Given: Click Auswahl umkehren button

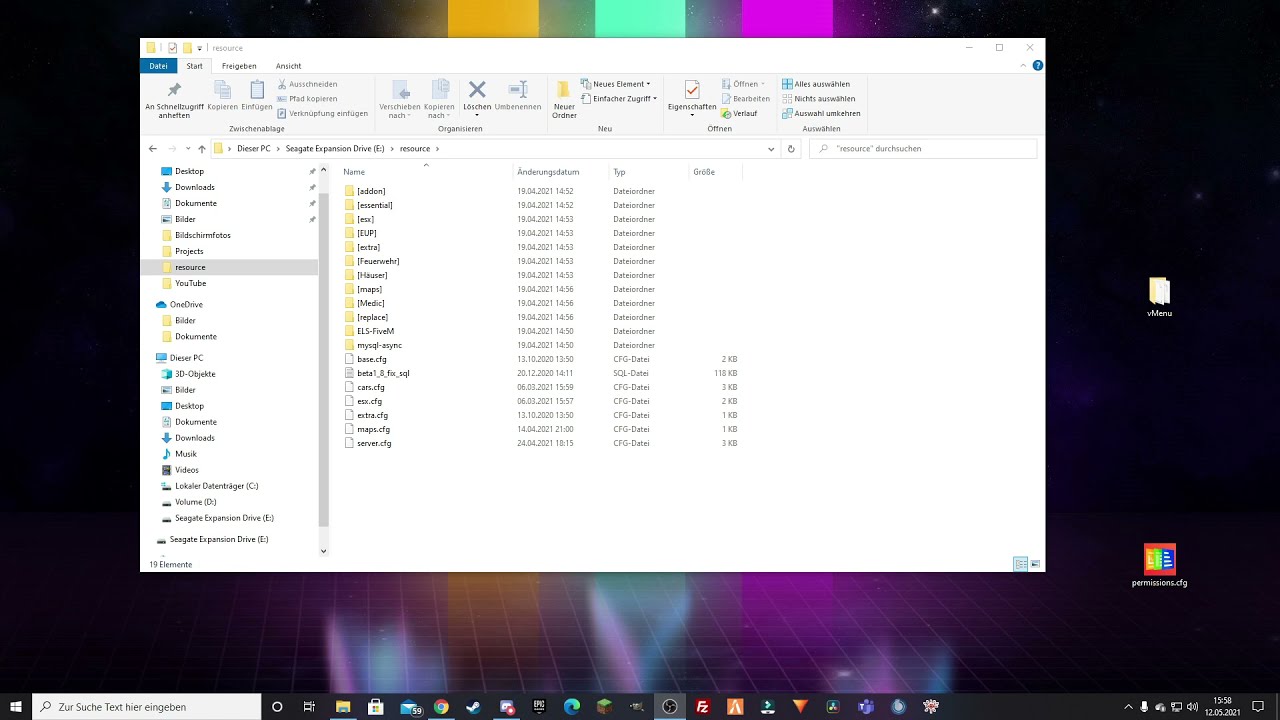Looking at the screenshot, I should coord(821,113).
